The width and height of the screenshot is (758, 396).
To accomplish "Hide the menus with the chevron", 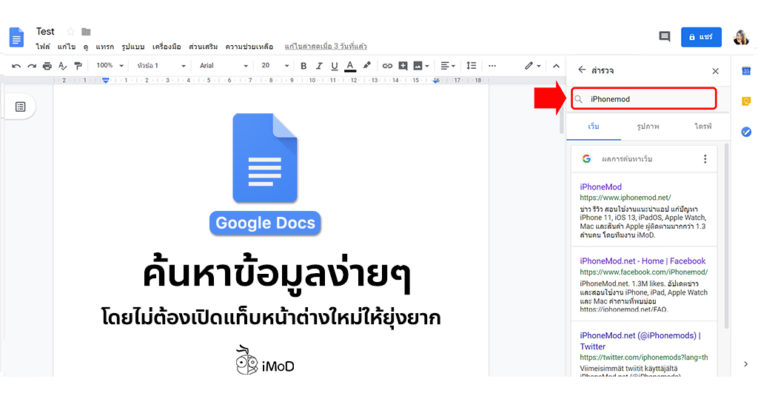I will (556, 66).
